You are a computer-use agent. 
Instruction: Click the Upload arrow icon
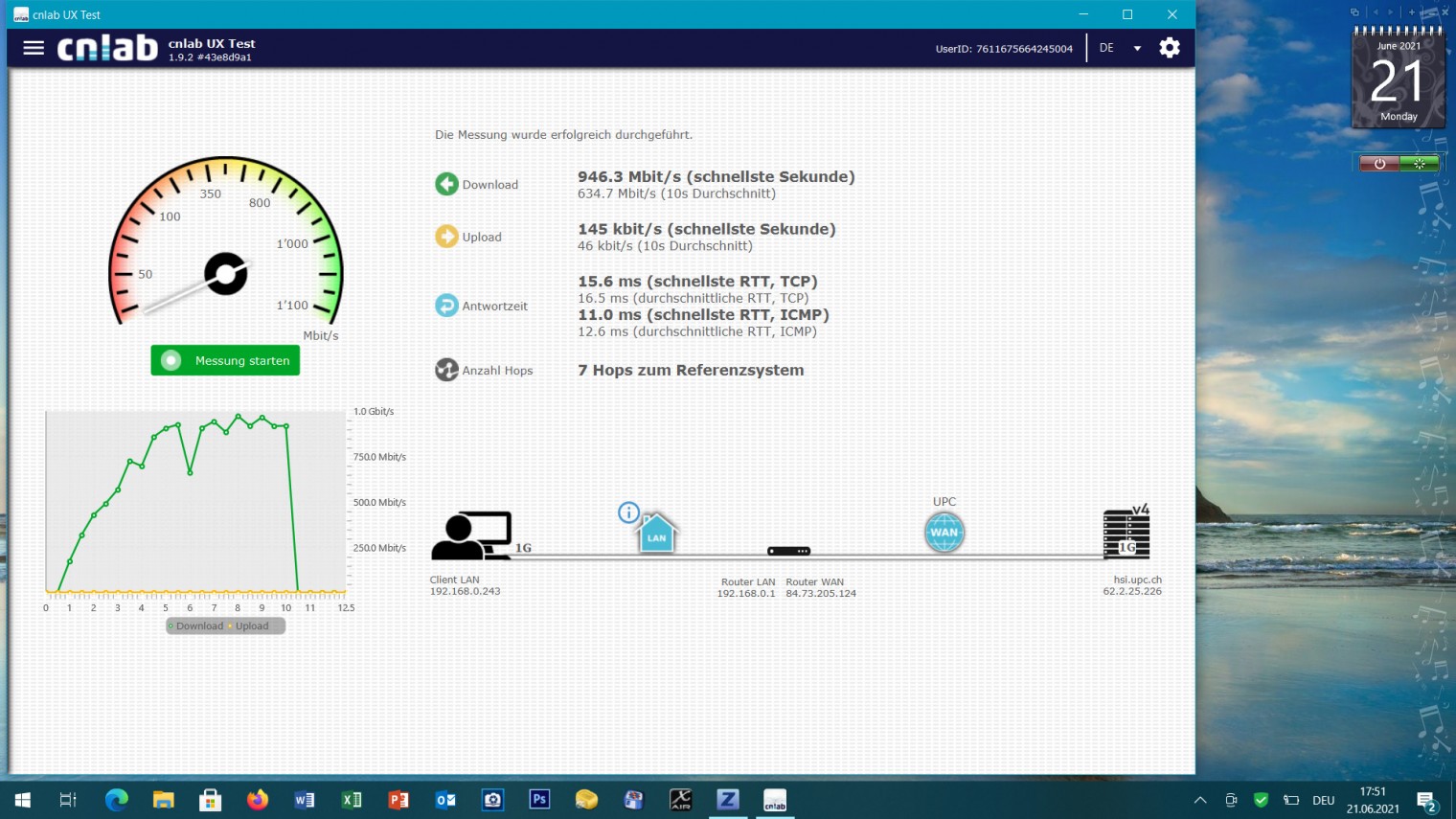point(446,237)
